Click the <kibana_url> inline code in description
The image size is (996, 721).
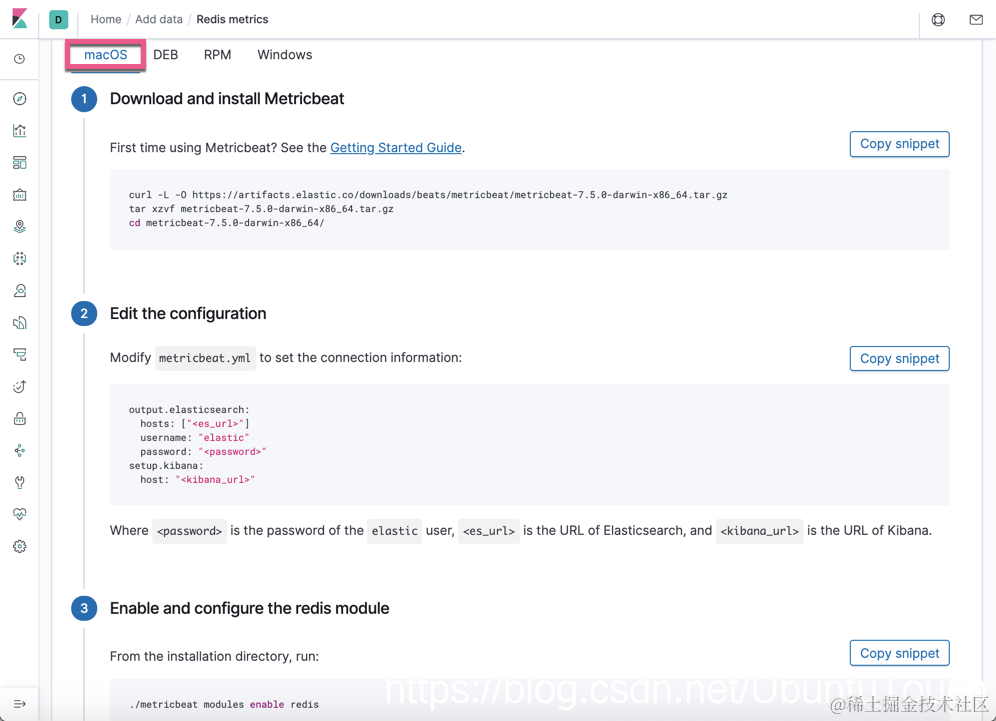point(759,531)
